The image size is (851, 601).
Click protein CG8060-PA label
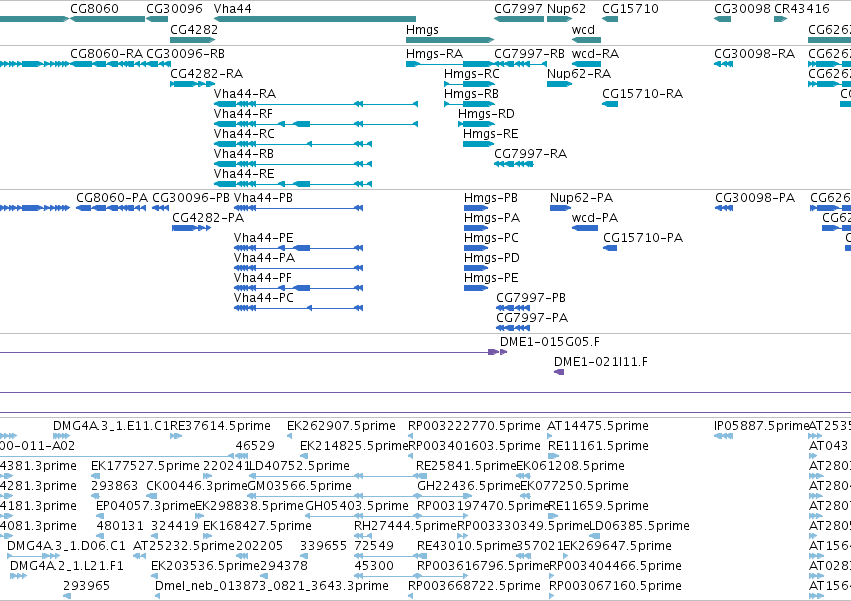pos(112,198)
